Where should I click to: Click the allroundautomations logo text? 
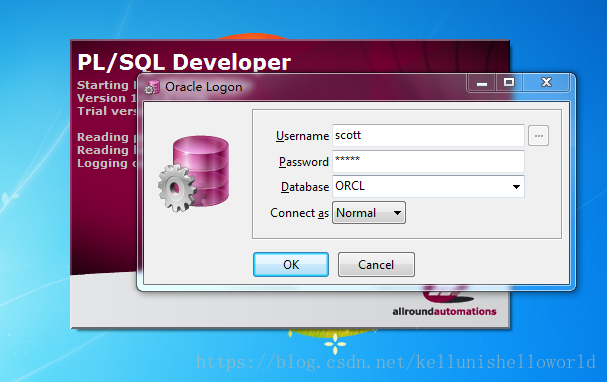pos(444,312)
